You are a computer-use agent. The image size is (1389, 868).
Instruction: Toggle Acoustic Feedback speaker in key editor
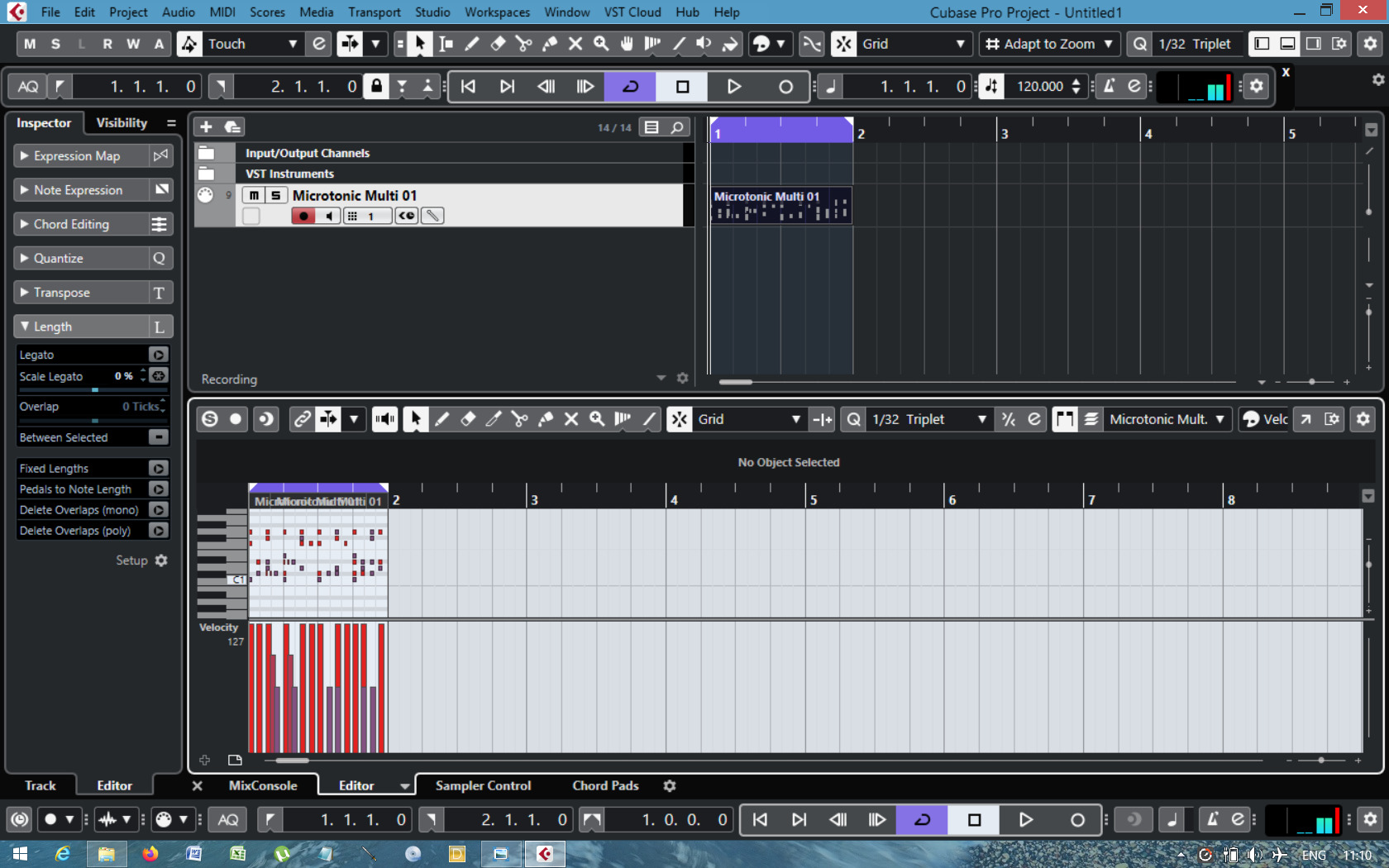[x=384, y=419]
